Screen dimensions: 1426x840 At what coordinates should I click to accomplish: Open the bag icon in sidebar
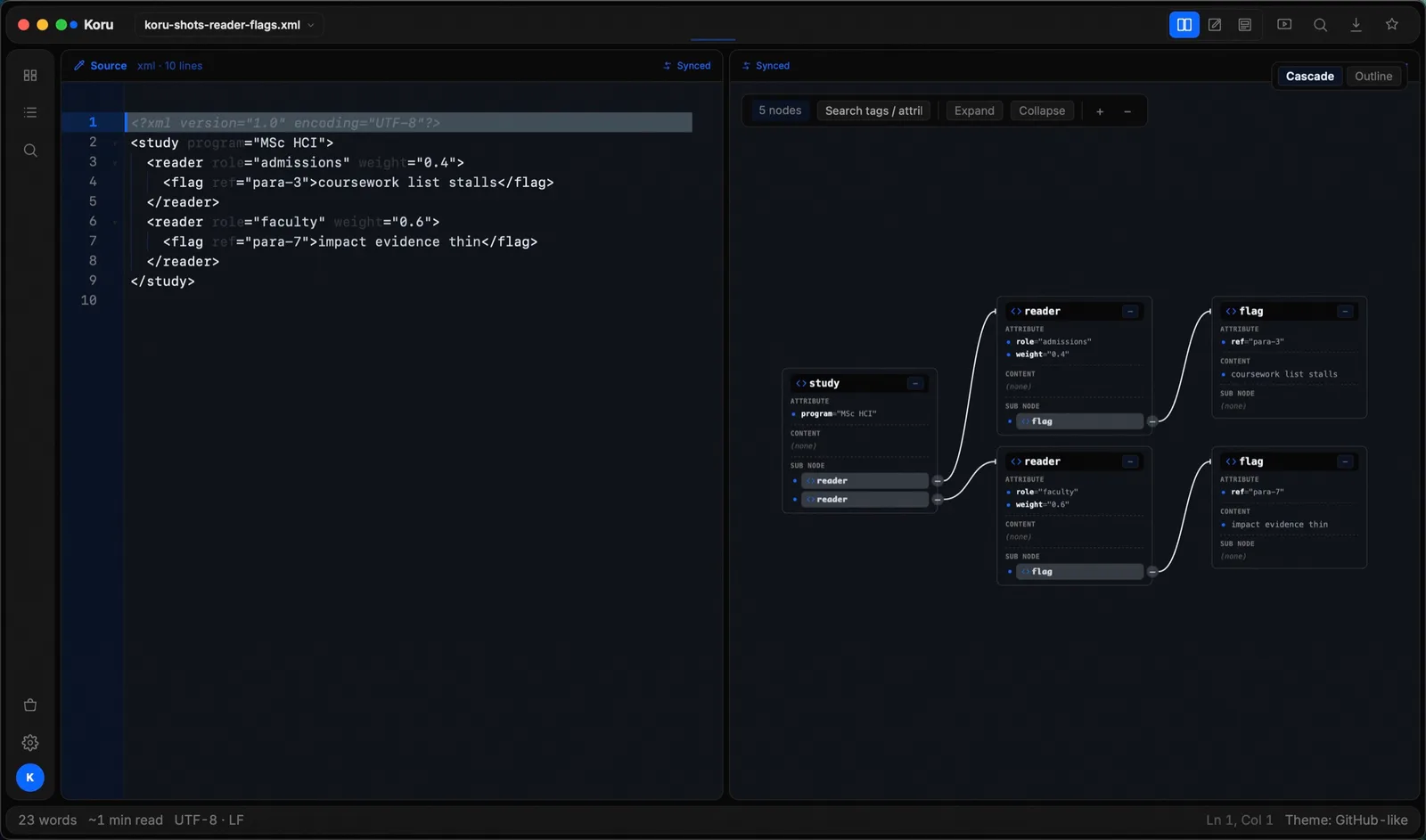tap(30, 705)
